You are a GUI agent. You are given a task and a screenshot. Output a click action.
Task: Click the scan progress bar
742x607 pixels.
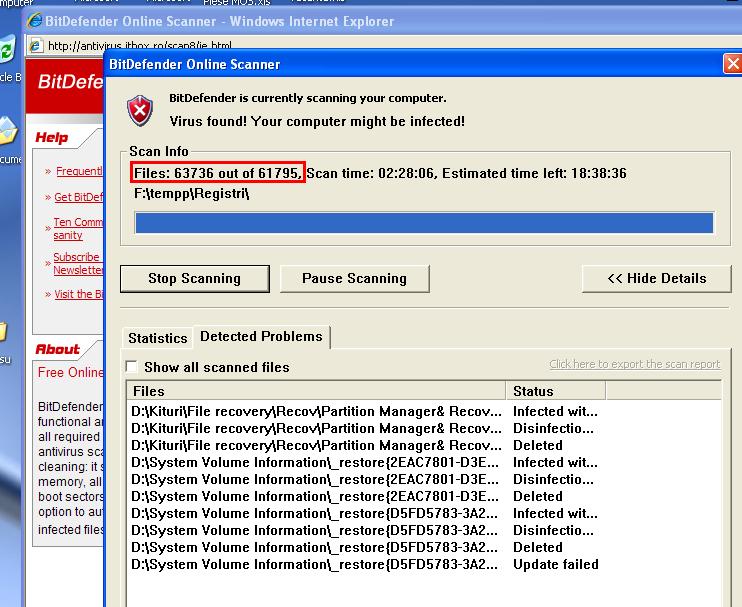tap(424, 223)
